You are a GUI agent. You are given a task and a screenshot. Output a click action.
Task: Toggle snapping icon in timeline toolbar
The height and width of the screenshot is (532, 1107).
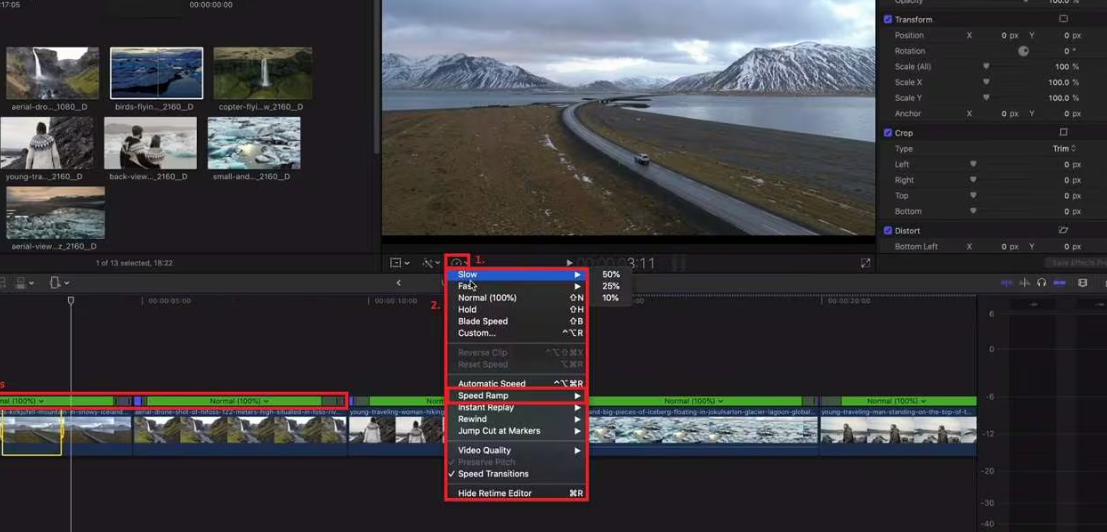[x=1059, y=282]
